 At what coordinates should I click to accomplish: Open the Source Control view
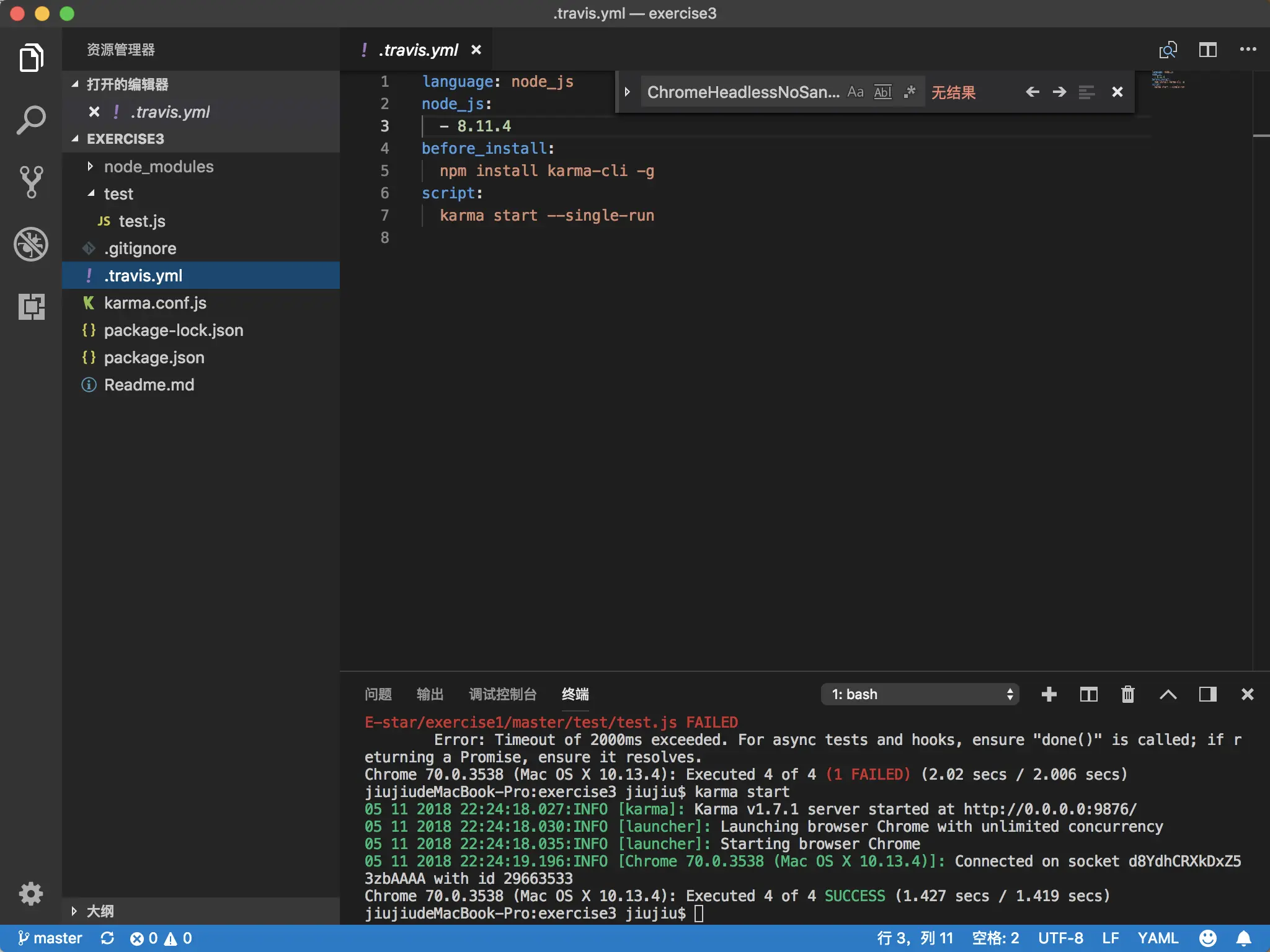[31, 182]
